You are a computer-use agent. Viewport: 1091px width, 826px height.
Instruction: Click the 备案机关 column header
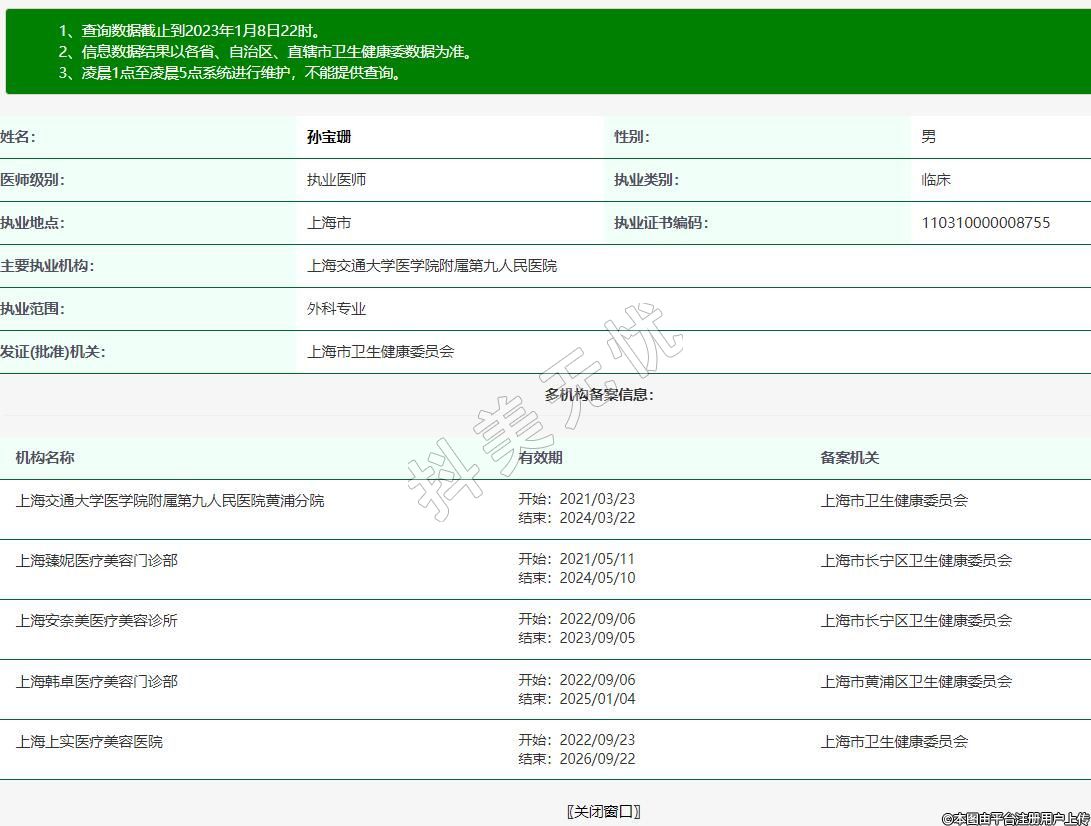[849, 457]
